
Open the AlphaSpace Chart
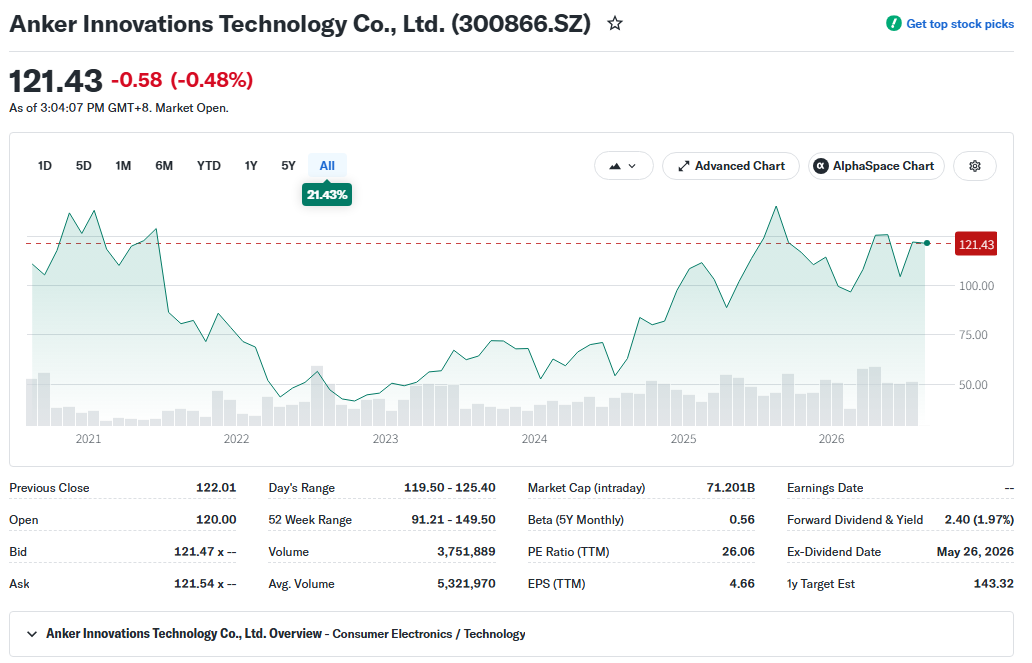[x=876, y=166]
